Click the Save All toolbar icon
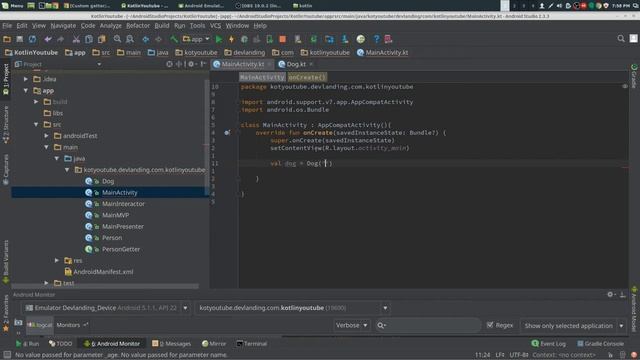Viewport: 640px width, 360px height. point(20,39)
